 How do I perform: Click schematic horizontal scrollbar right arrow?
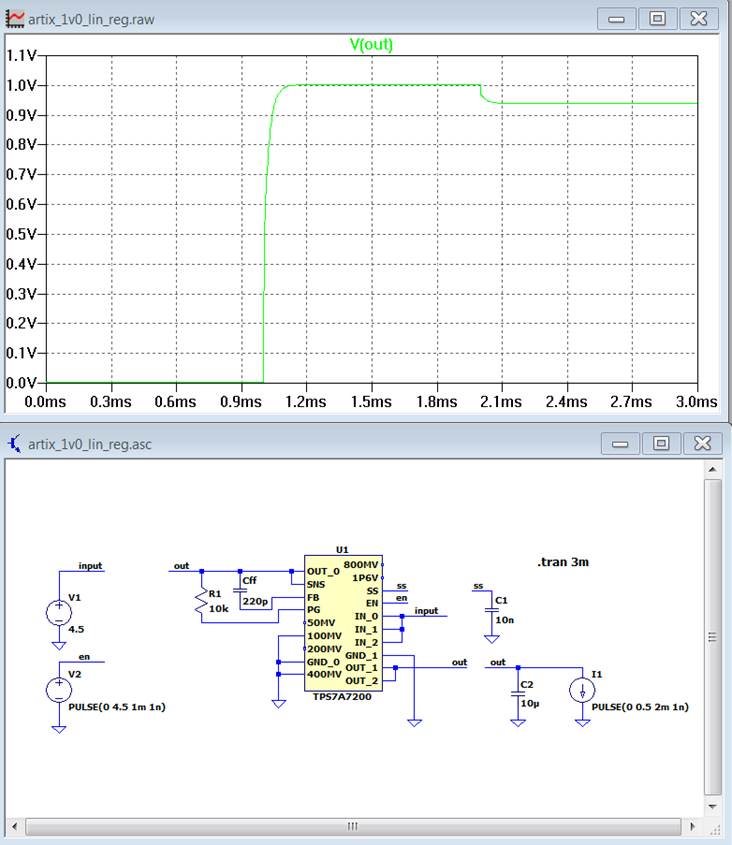(x=692, y=826)
